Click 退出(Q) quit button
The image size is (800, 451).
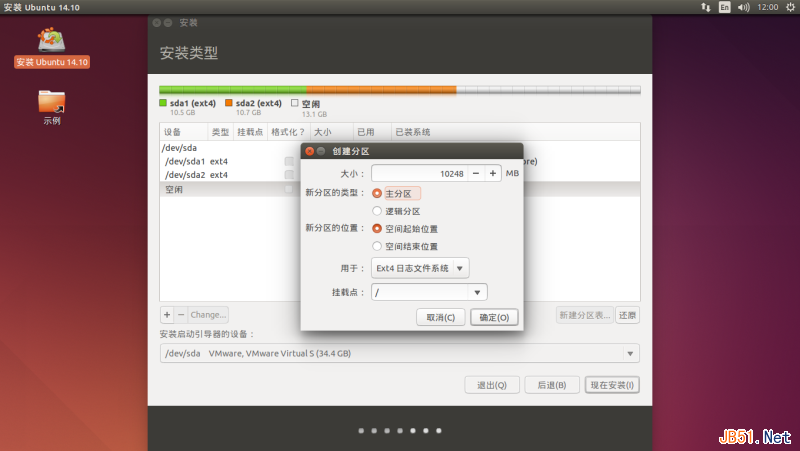pyautogui.click(x=492, y=385)
